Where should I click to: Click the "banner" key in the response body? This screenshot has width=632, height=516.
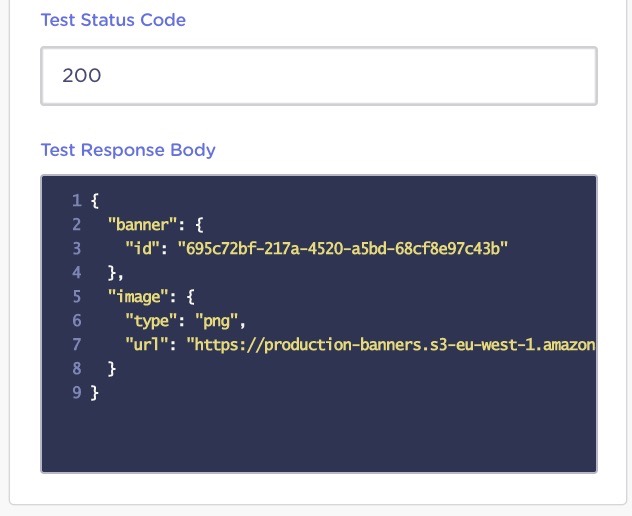click(x=142, y=225)
